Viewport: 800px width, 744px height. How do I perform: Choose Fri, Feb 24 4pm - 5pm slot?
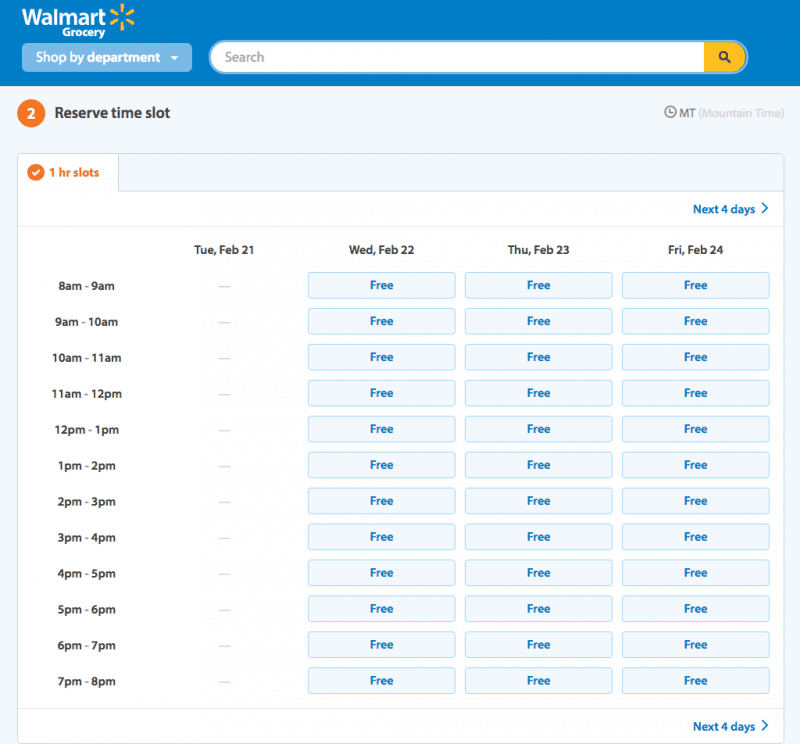click(x=696, y=573)
